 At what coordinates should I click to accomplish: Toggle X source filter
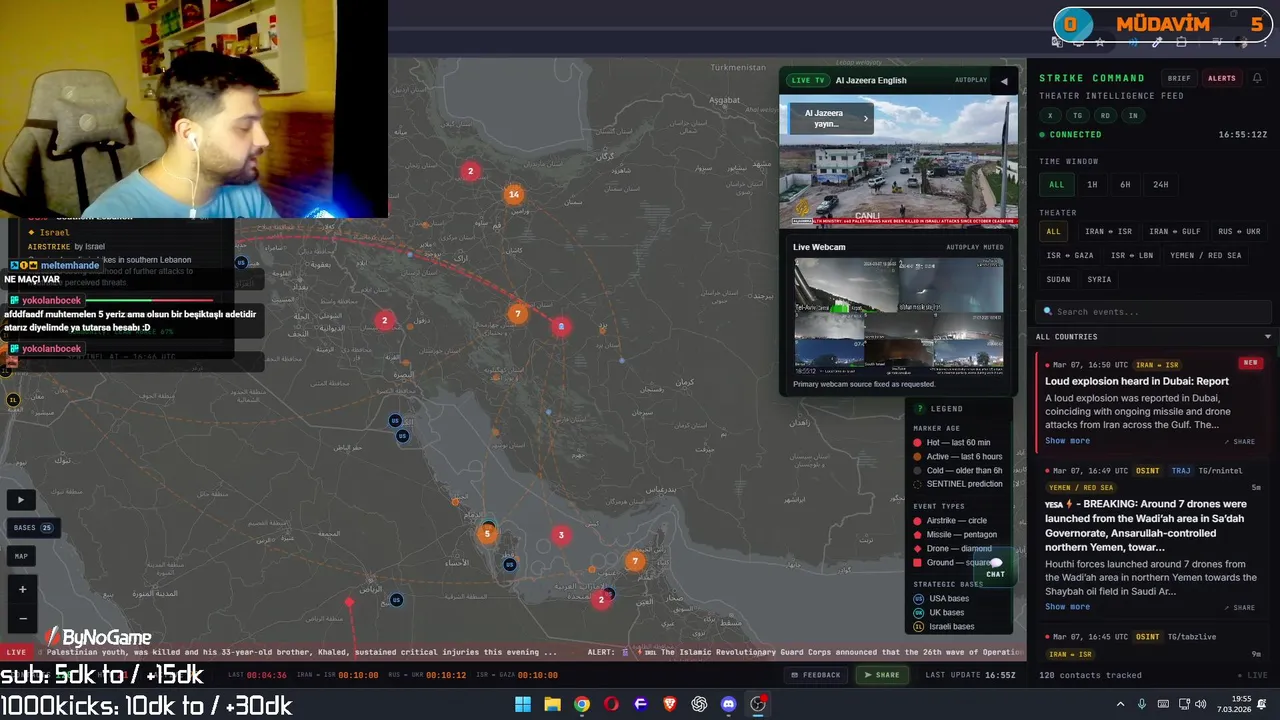click(x=1050, y=116)
